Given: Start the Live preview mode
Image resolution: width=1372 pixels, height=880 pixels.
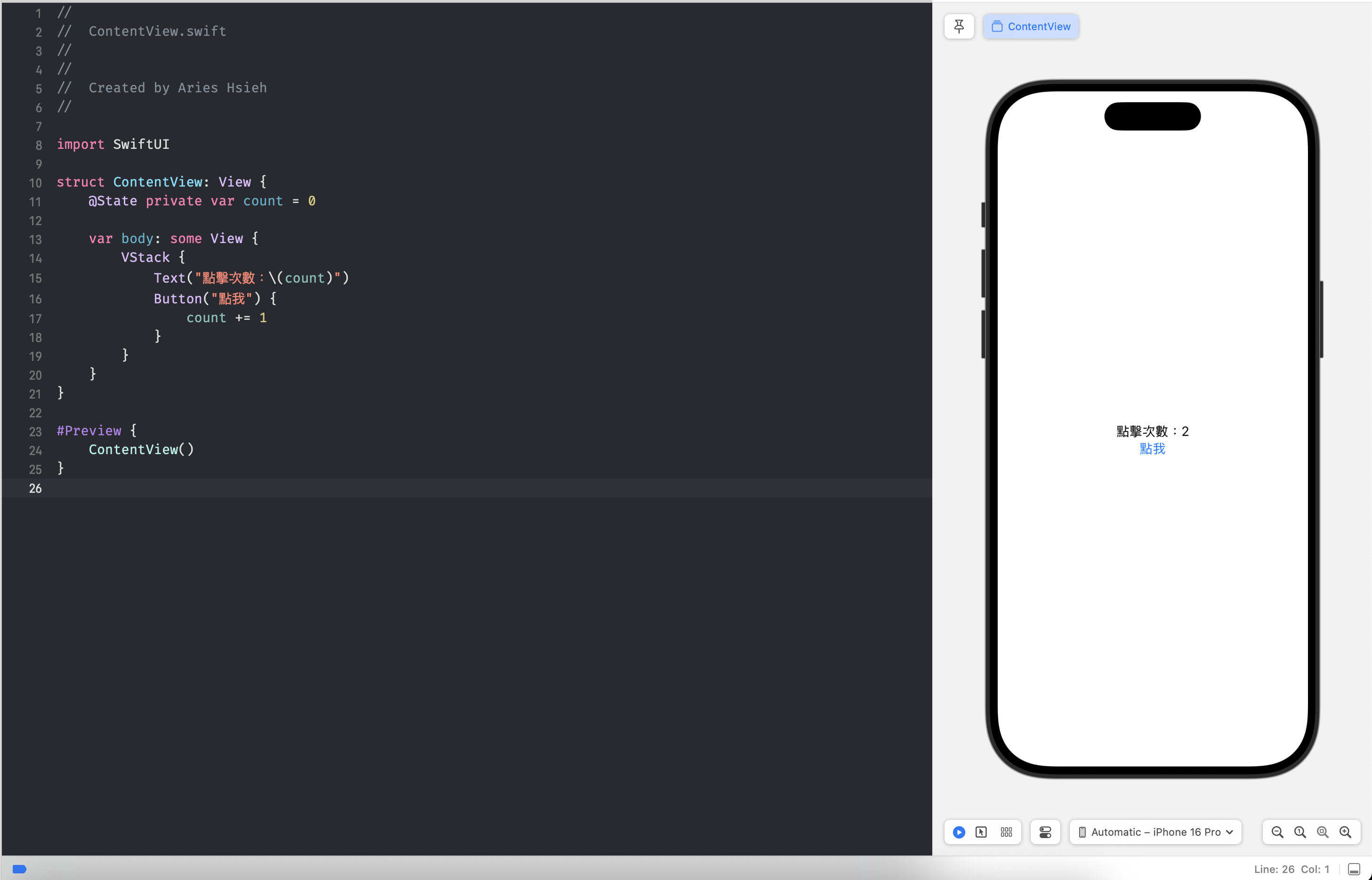Looking at the screenshot, I should pyautogui.click(x=959, y=832).
